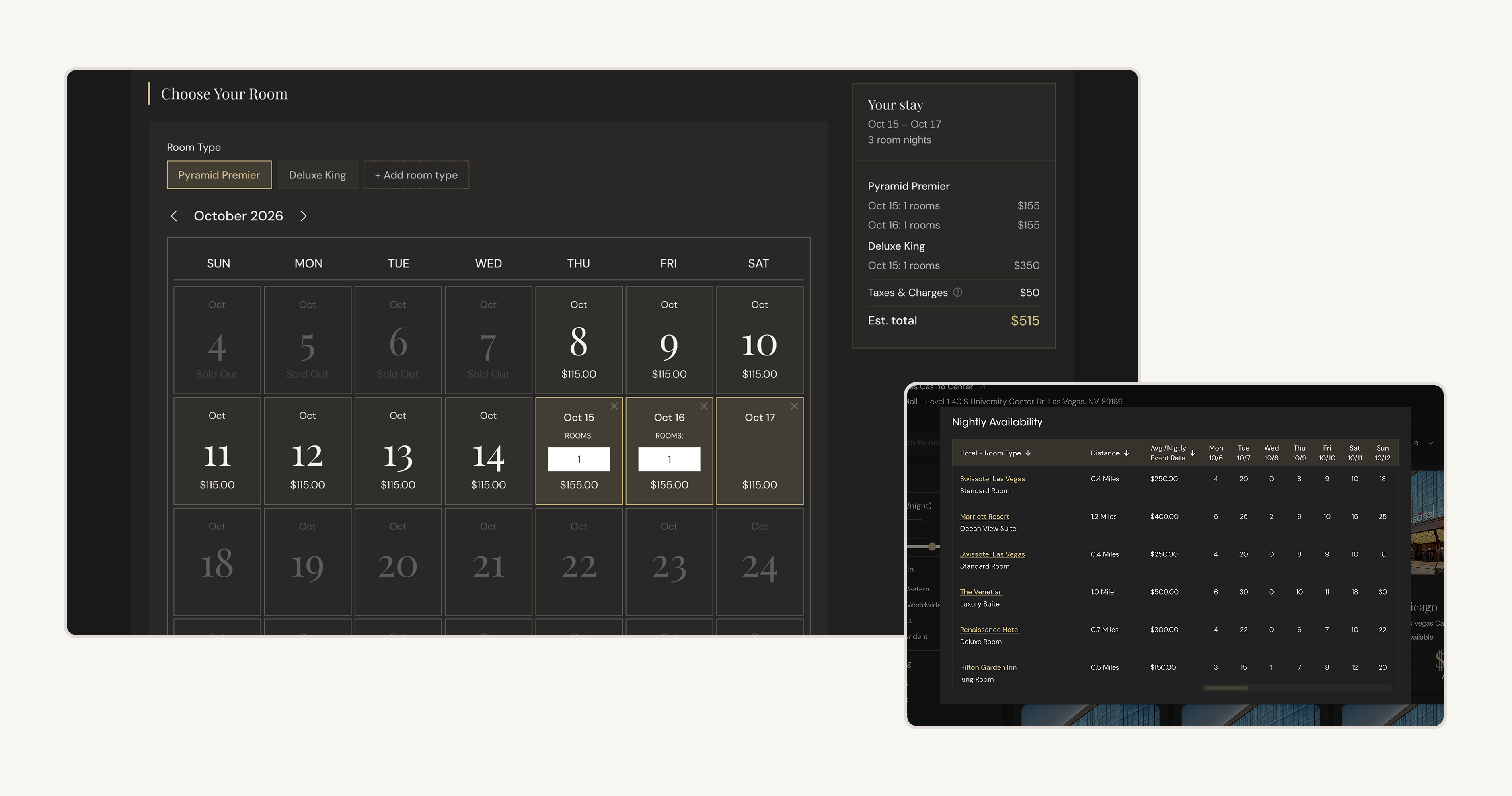The height and width of the screenshot is (796, 1512).
Task: Open the Hilton Garden Inn link
Action: point(988,667)
